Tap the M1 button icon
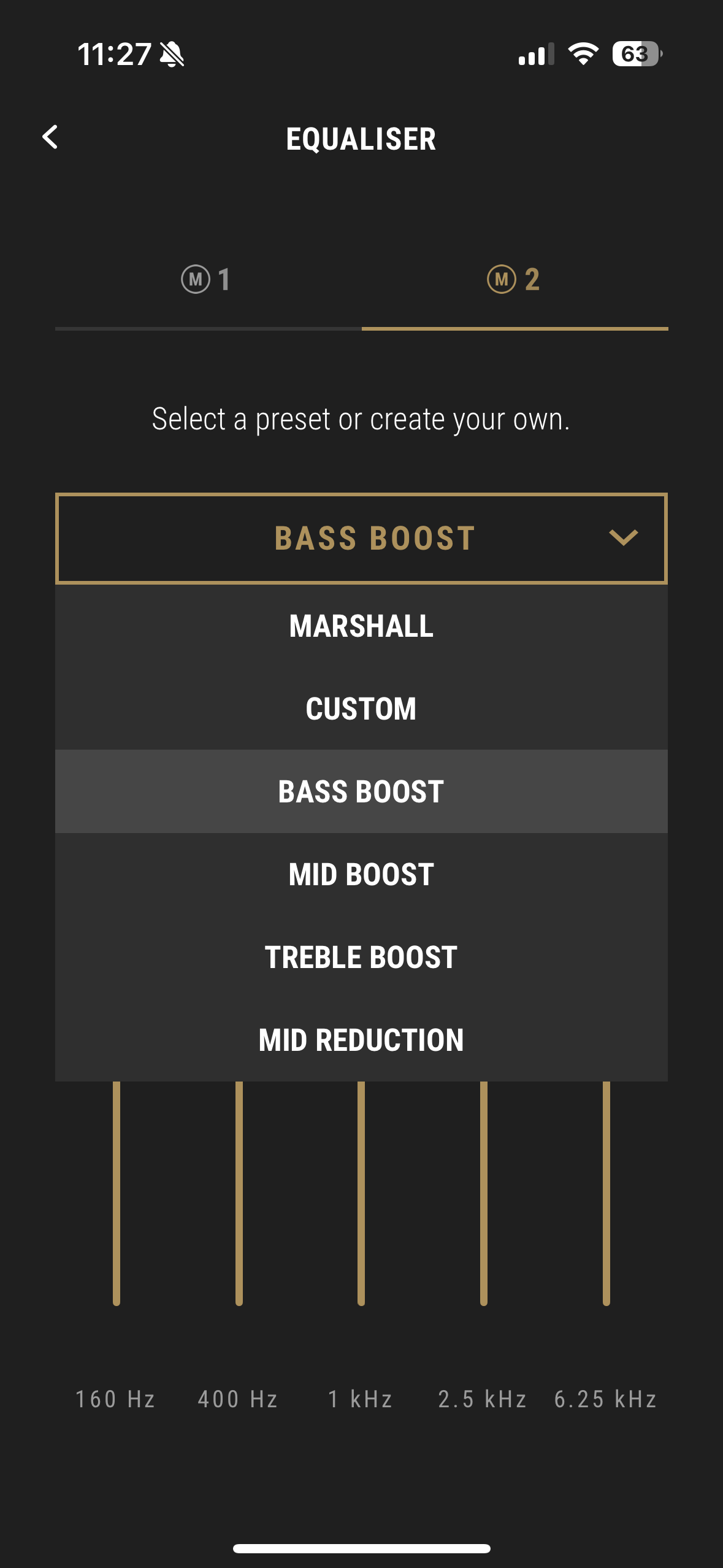This screenshot has height=1568, width=723. tap(196, 280)
